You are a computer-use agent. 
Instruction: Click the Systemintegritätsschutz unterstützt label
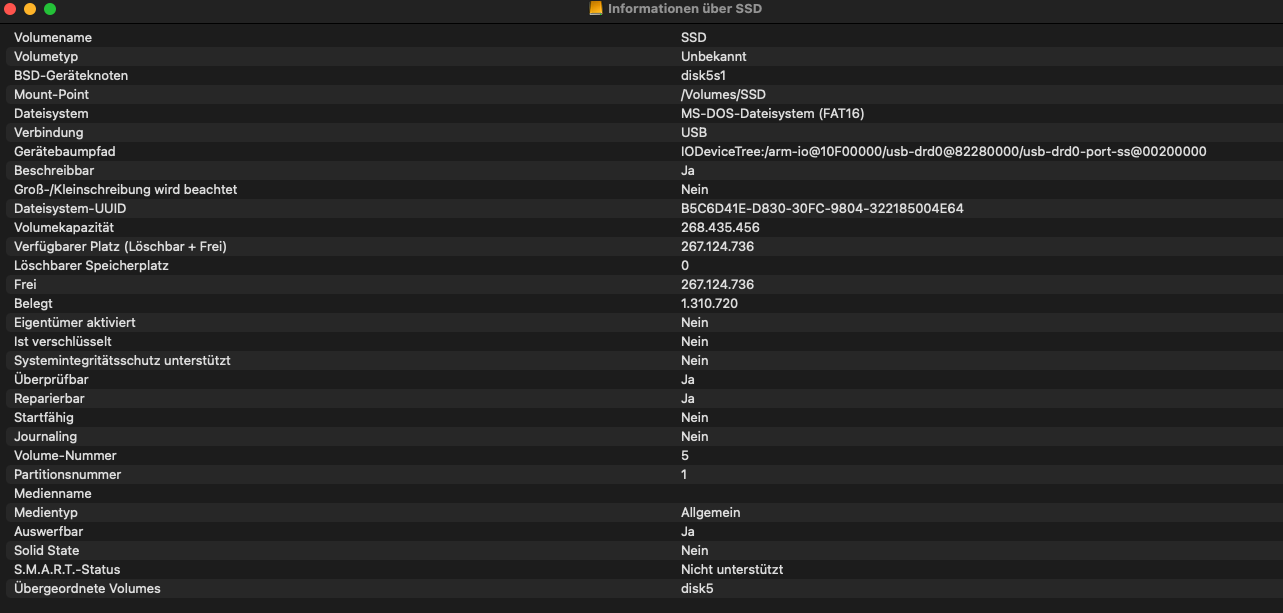[122, 361]
